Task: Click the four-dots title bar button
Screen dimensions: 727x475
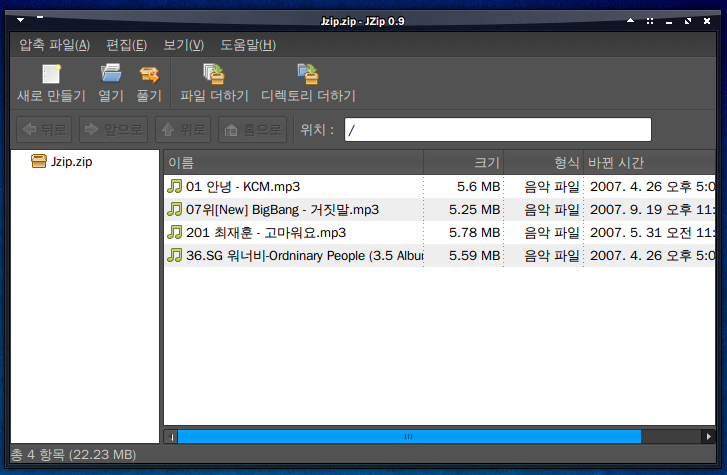Action: click(x=650, y=21)
